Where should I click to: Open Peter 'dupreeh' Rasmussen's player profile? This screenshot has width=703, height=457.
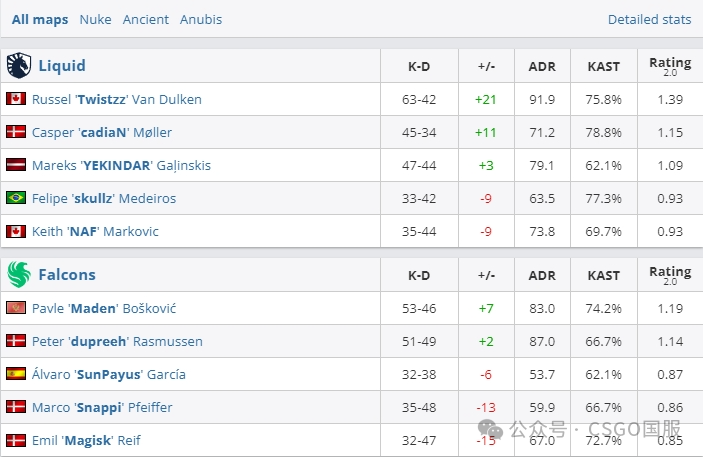point(117,341)
